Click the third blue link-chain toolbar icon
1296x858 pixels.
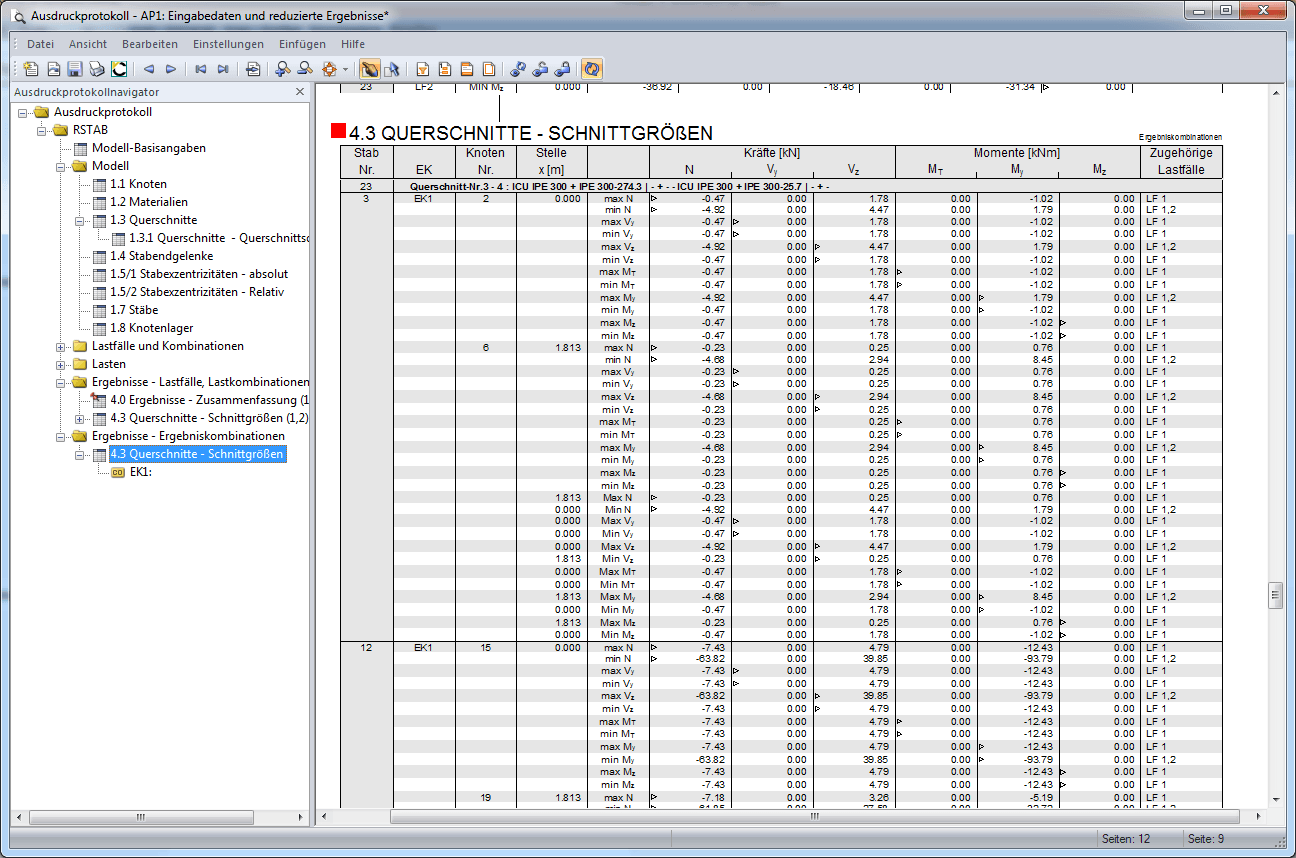coord(562,69)
